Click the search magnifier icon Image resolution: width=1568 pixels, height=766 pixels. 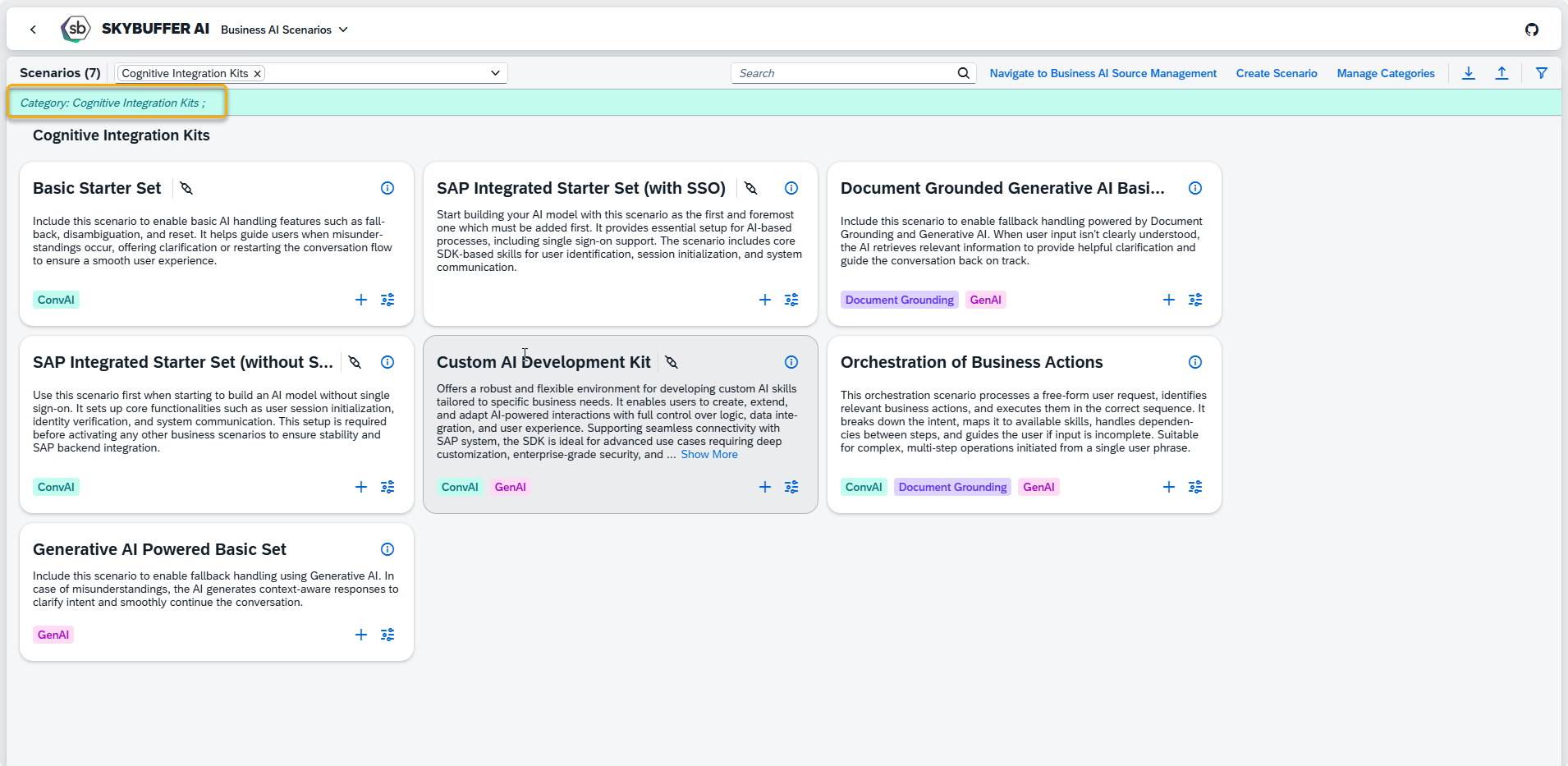964,73
